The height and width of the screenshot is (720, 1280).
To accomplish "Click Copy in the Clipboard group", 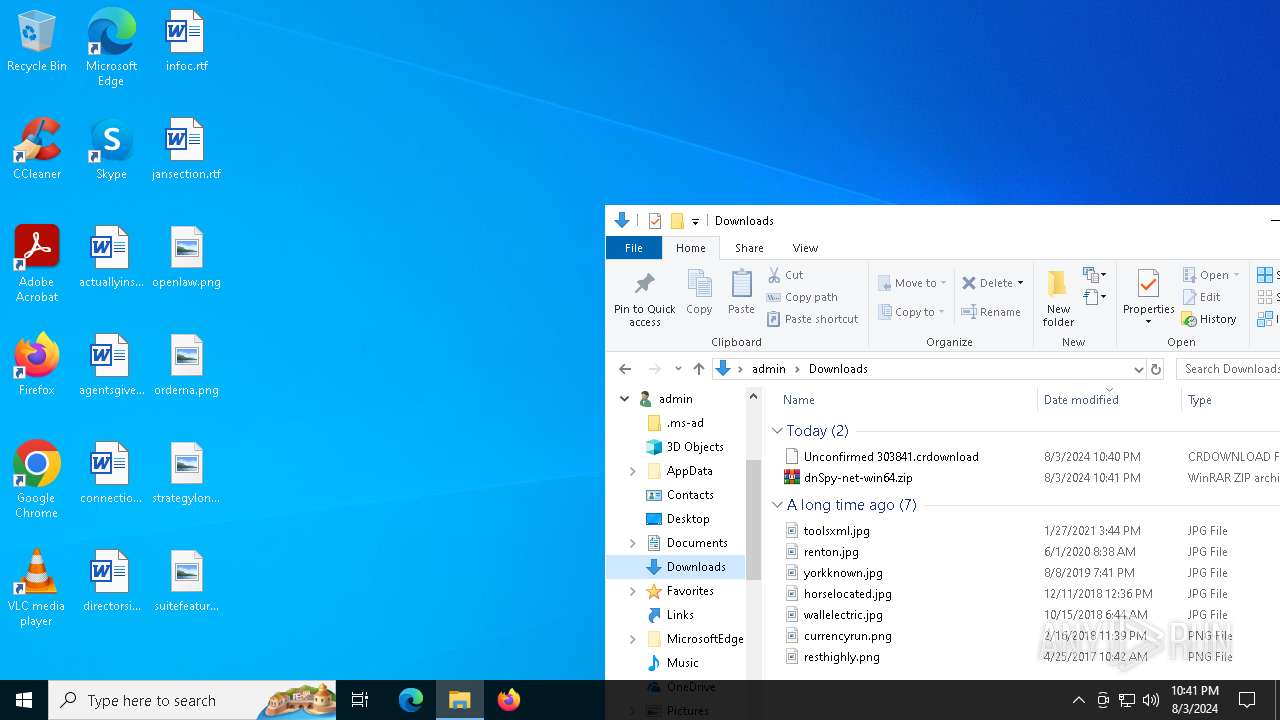I will [x=699, y=292].
